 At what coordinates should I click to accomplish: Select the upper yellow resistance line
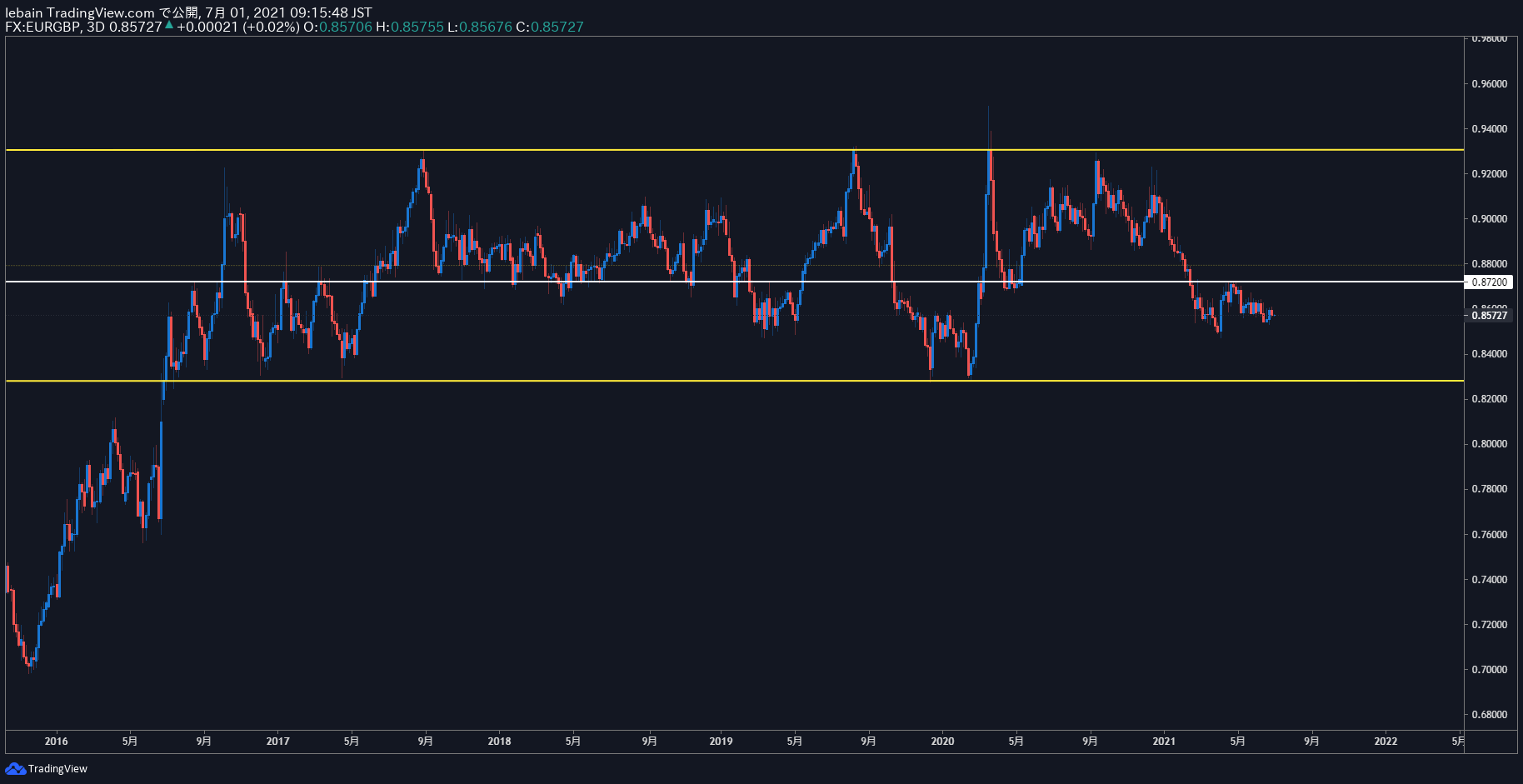[x=734, y=150]
